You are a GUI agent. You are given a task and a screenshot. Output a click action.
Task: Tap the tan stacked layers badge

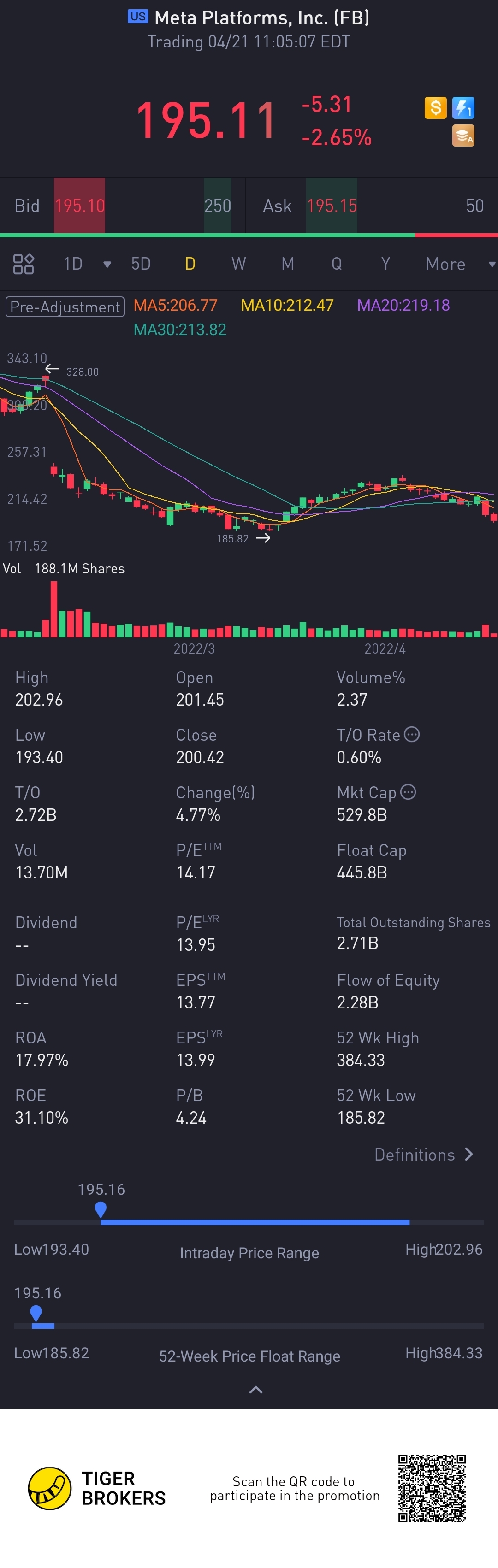[463, 136]
